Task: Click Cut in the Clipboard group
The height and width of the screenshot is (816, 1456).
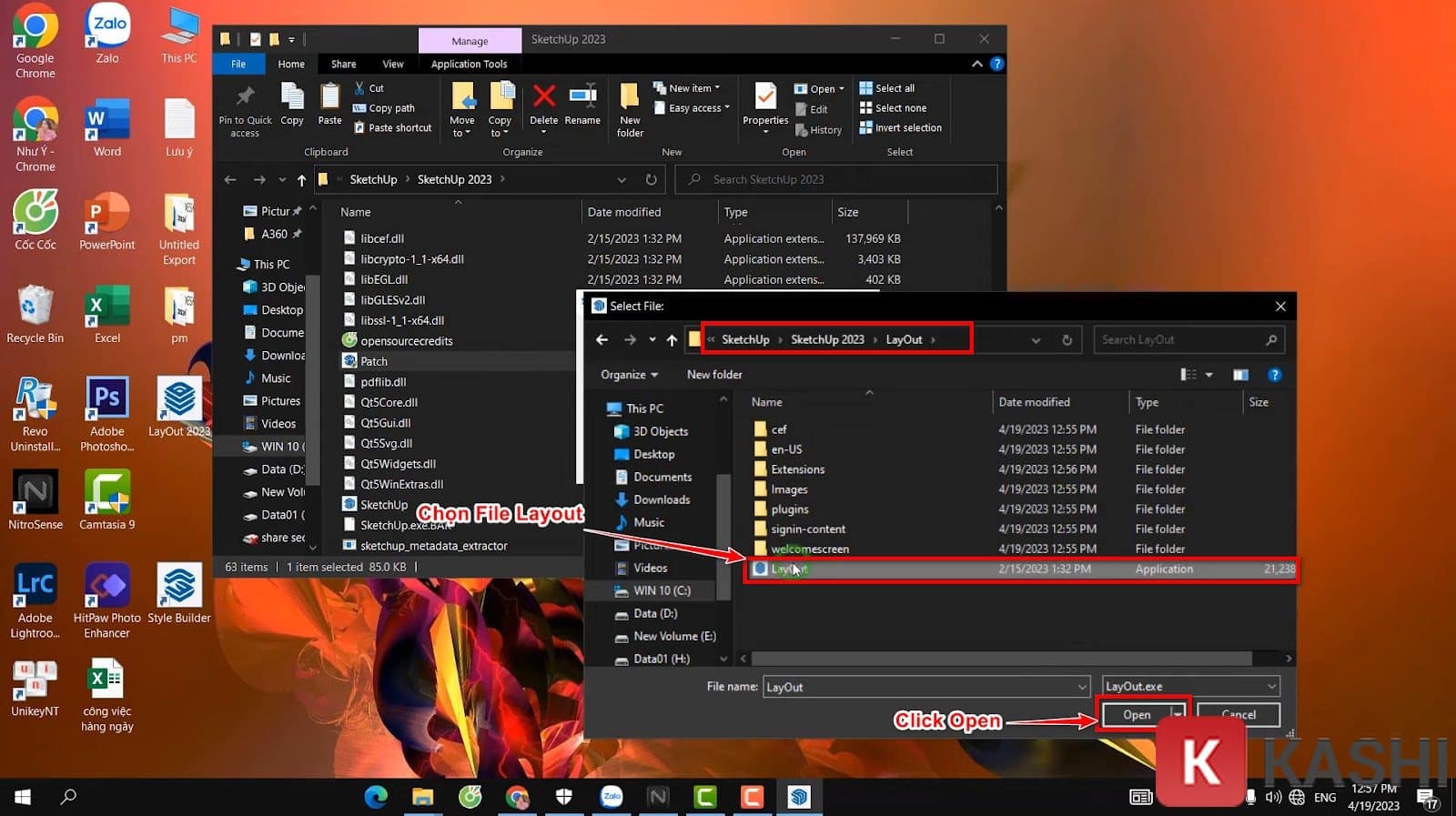Action: pos(369,88)
